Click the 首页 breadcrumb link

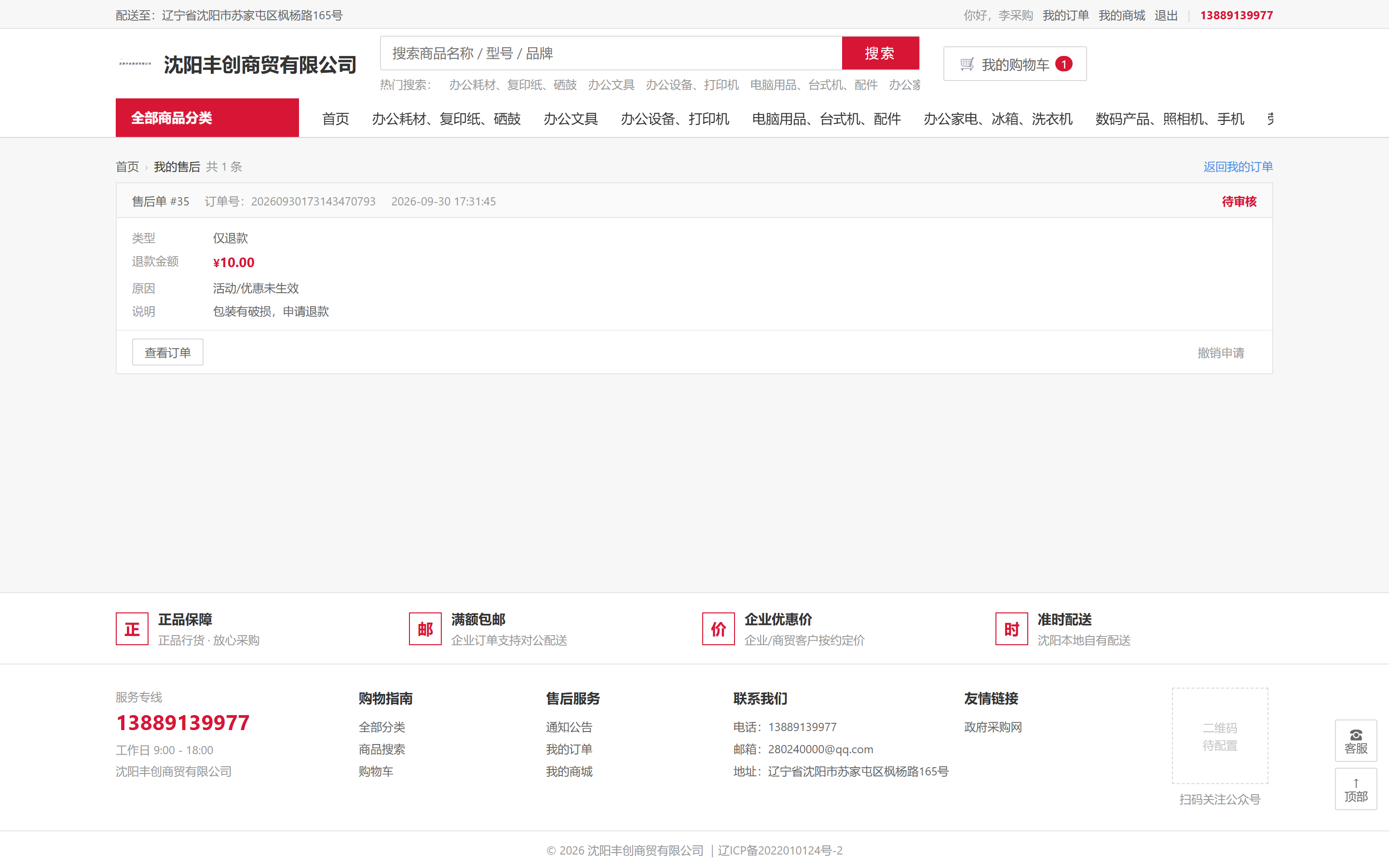click(x=127, y=167)
